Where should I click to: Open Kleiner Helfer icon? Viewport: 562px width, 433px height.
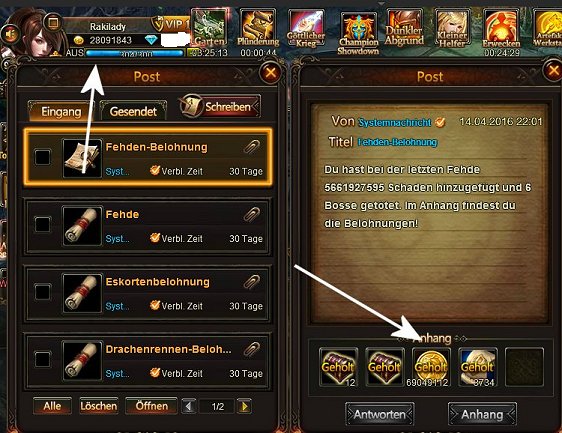point(452,29)
